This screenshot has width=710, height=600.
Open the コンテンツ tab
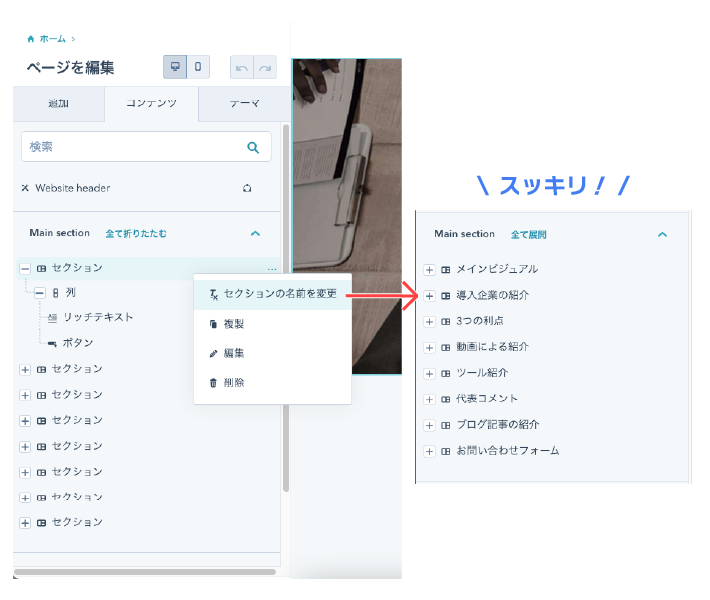click(151, 104)
